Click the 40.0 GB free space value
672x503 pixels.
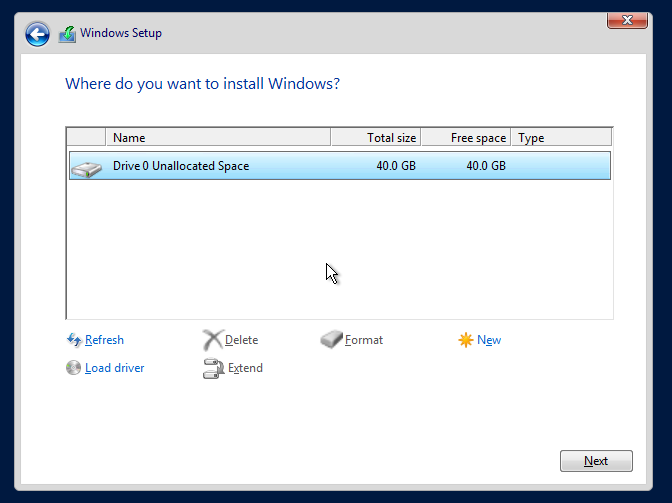486,166
